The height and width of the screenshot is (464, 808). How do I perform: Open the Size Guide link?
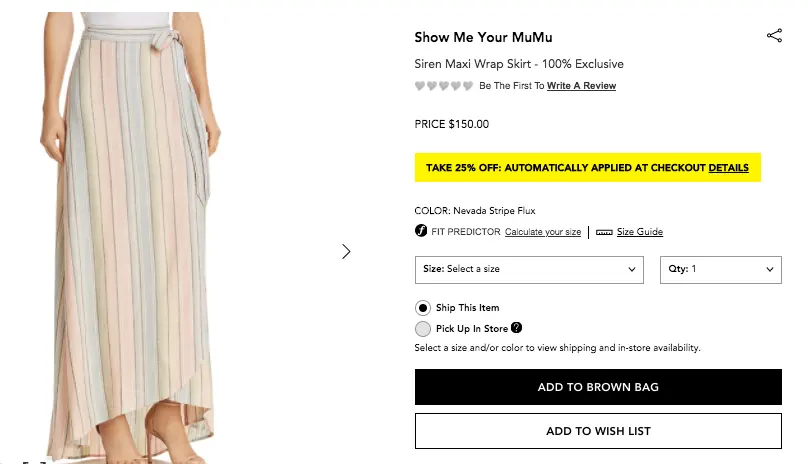click(x=639, y=232)
